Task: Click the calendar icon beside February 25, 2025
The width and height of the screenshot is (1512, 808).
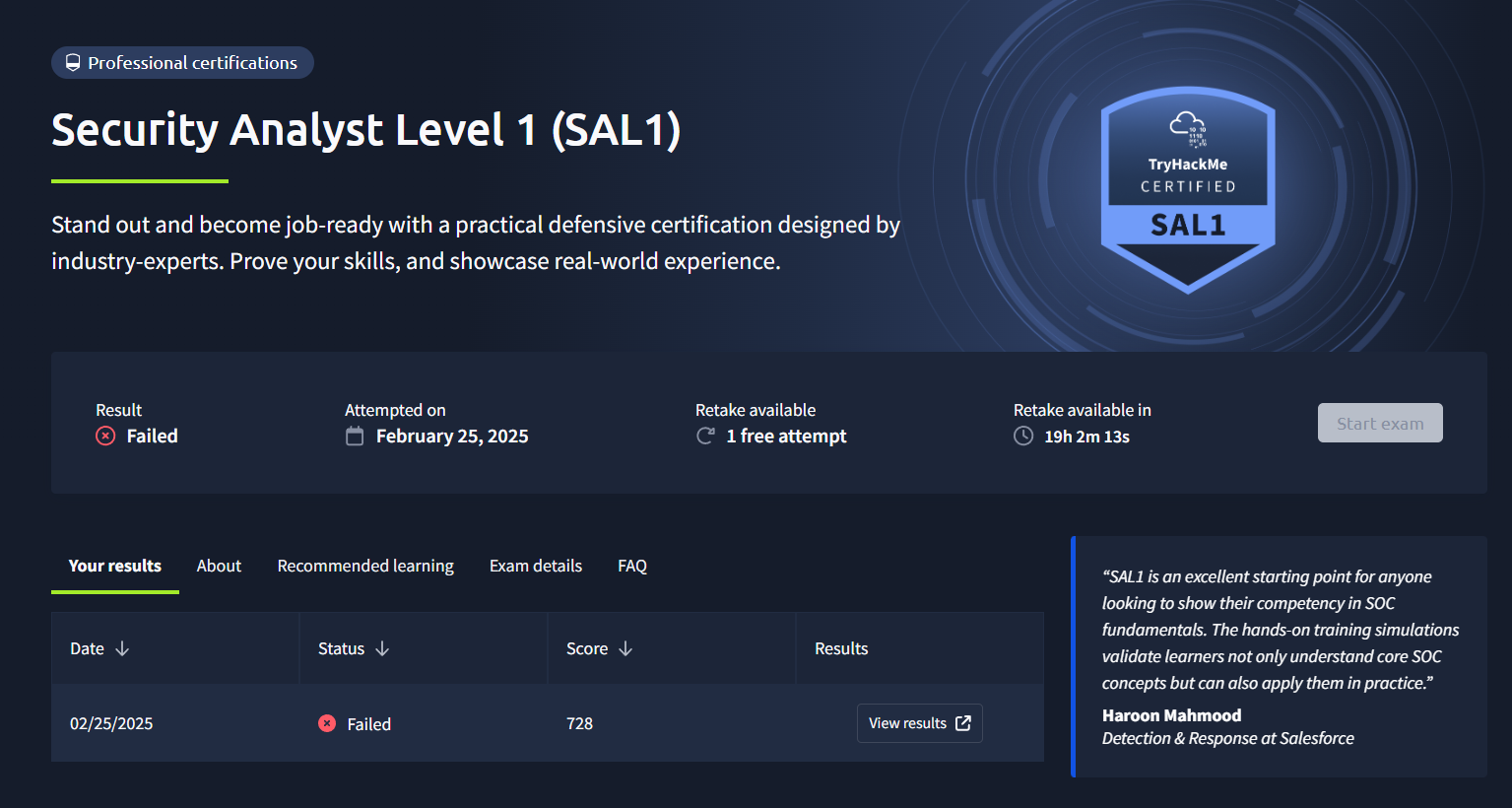Action: (x=355, y=436)
